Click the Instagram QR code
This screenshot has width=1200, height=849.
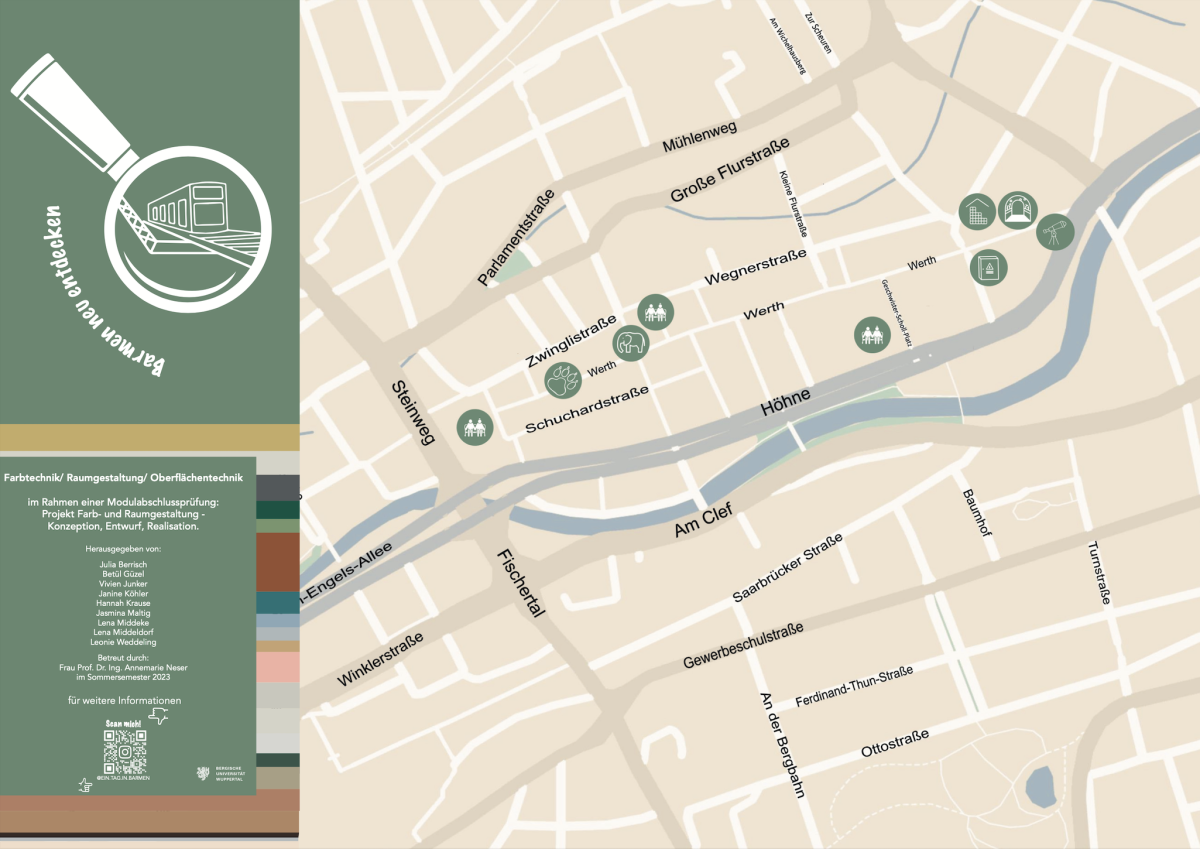125,751
